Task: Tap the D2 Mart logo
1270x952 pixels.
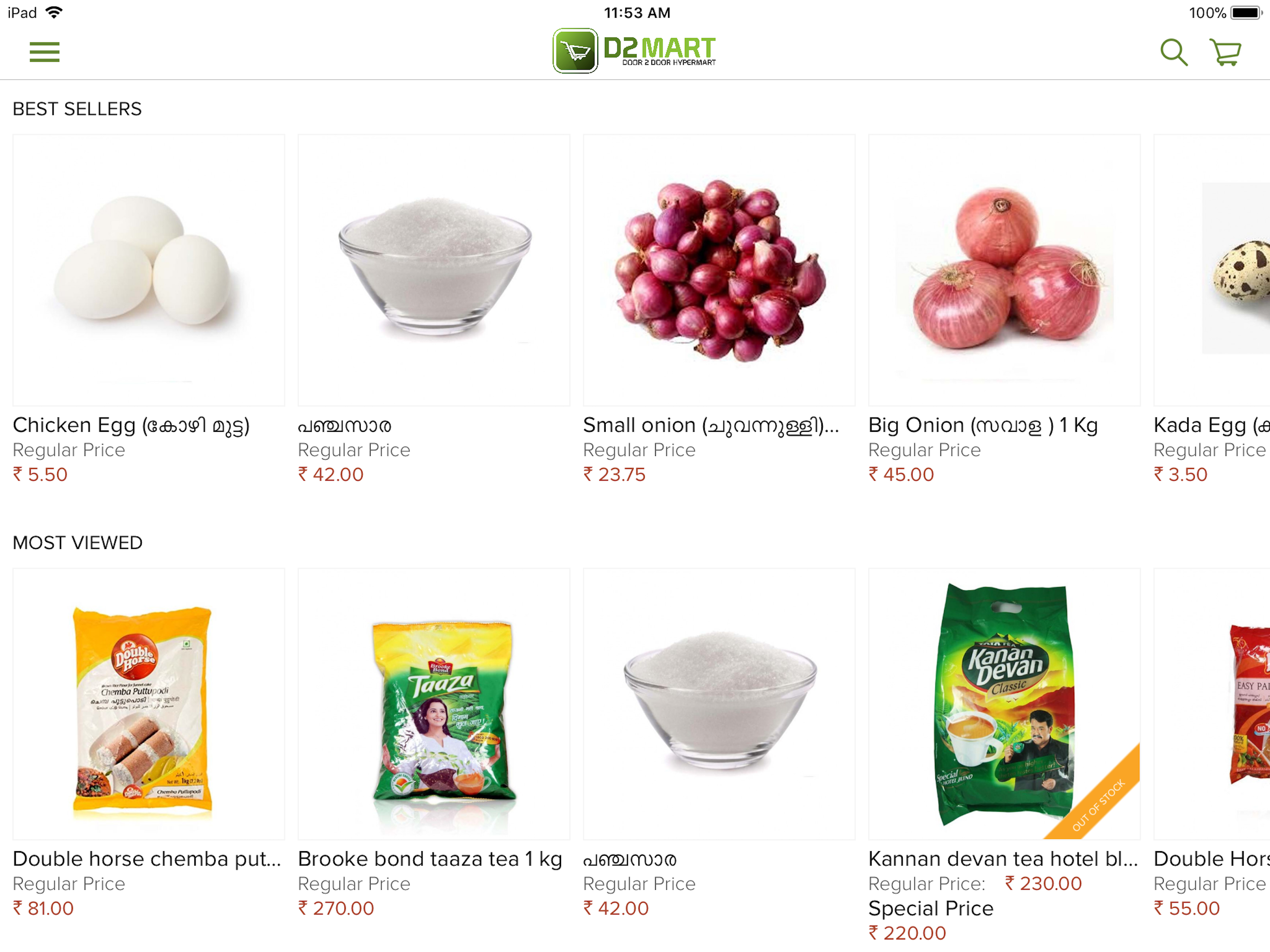Action: tap(635, 51)
